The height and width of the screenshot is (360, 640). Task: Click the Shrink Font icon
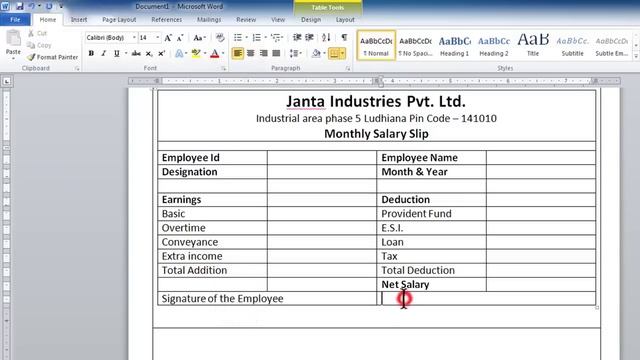coord(180,38)
